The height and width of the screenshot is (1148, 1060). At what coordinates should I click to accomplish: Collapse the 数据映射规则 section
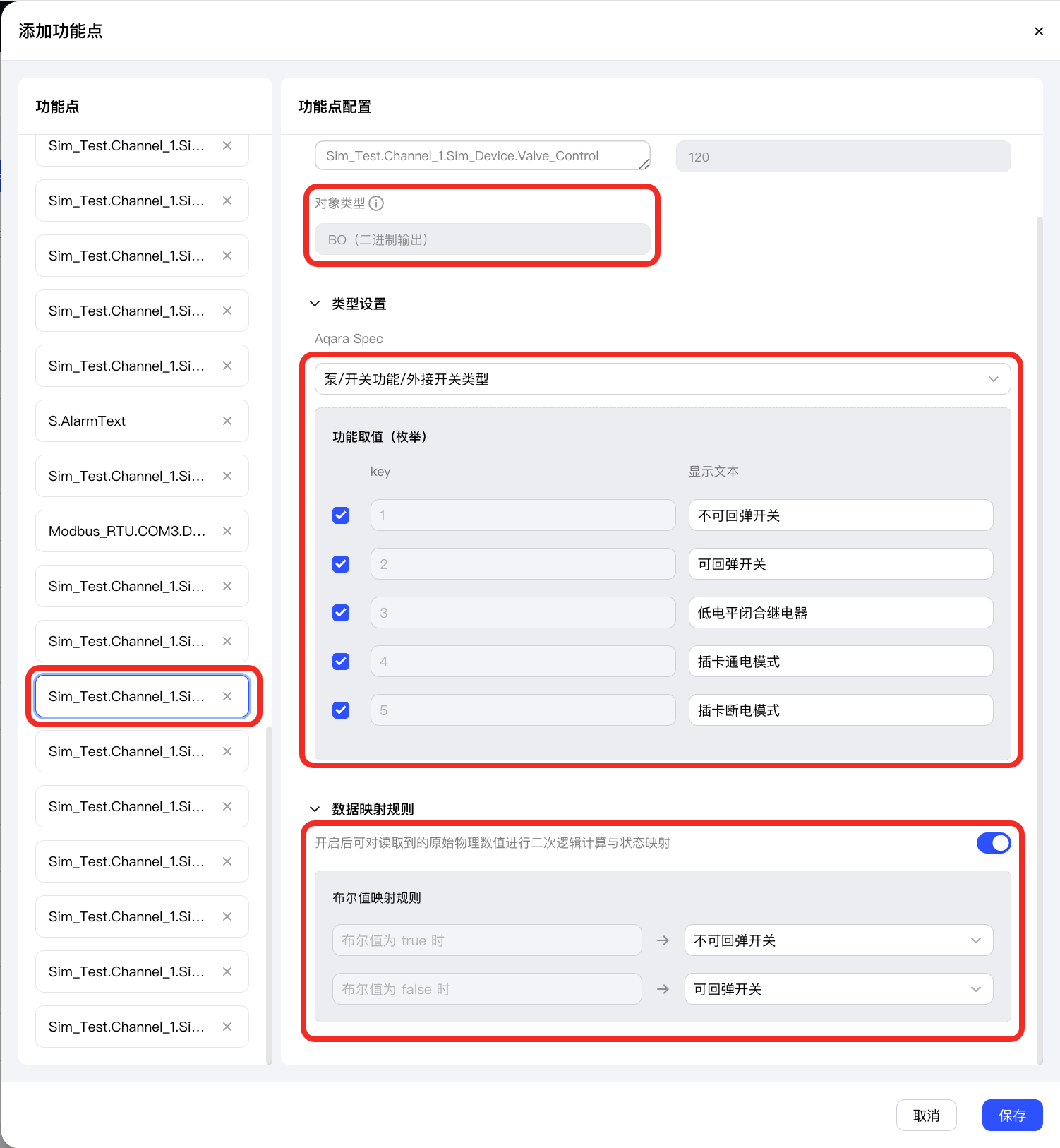315,809
